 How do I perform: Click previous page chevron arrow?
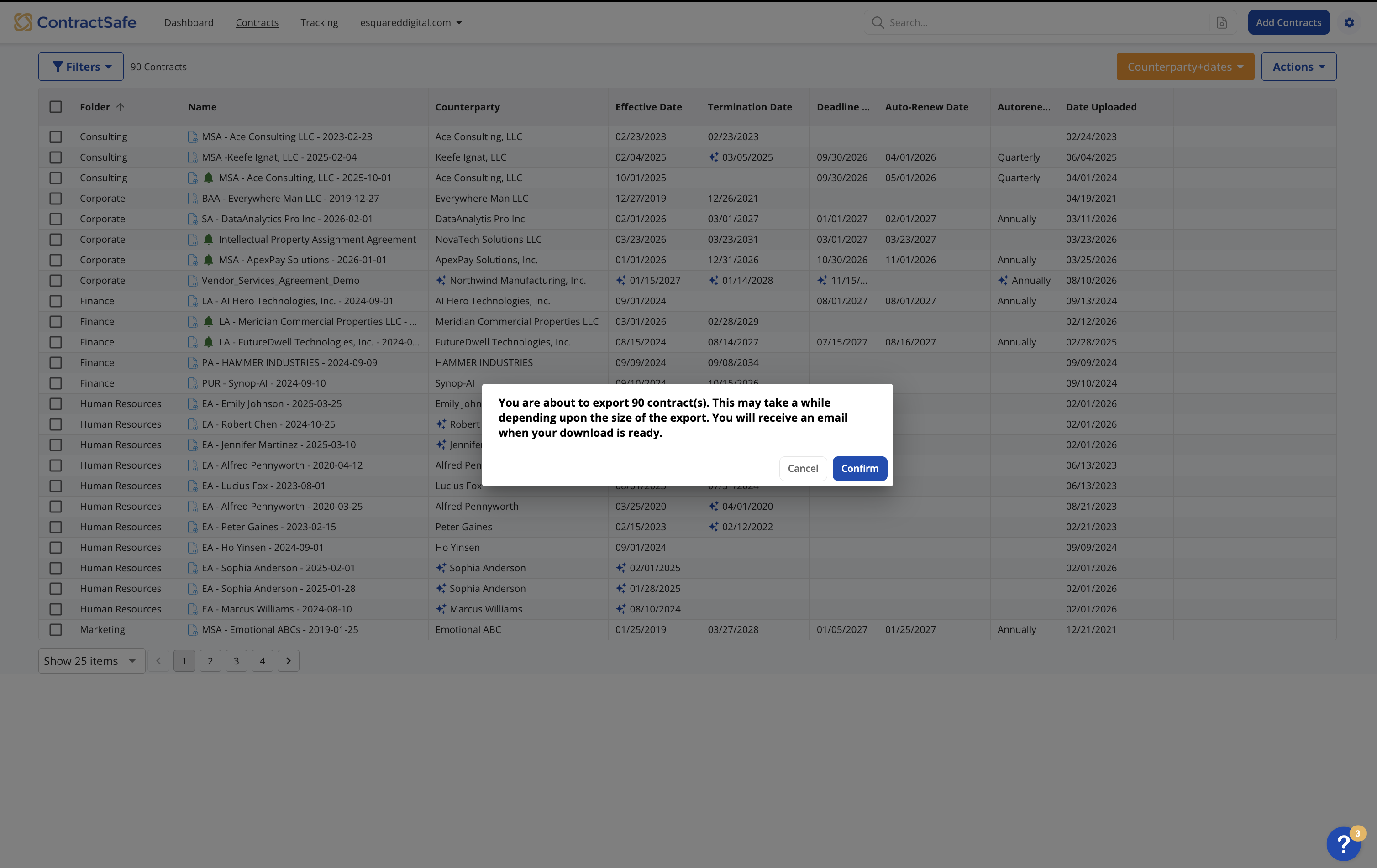pyautogui.click(x=158, y=661)
